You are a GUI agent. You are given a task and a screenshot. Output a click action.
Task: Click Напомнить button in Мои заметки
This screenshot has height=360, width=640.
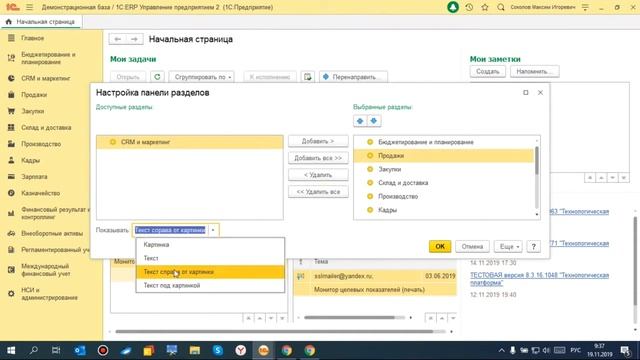pyautogui.click(x=534, y=71)
